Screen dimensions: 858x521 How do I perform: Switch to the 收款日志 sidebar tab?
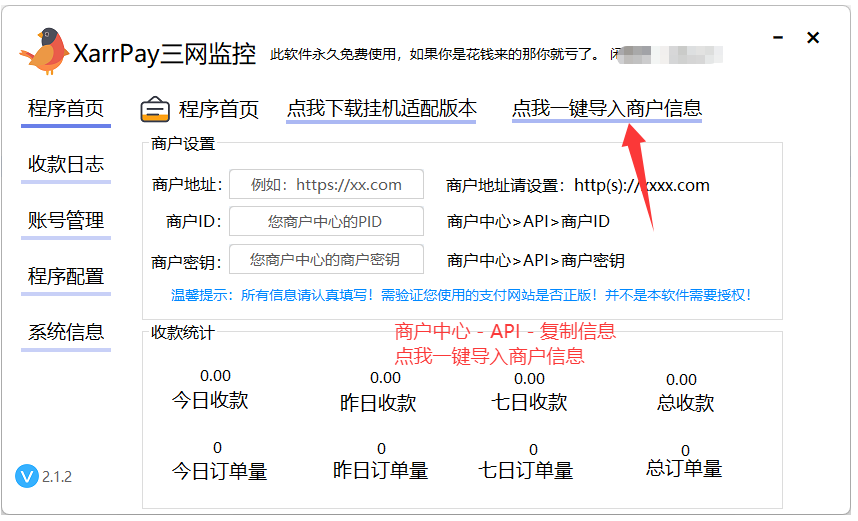coord(66,165)
